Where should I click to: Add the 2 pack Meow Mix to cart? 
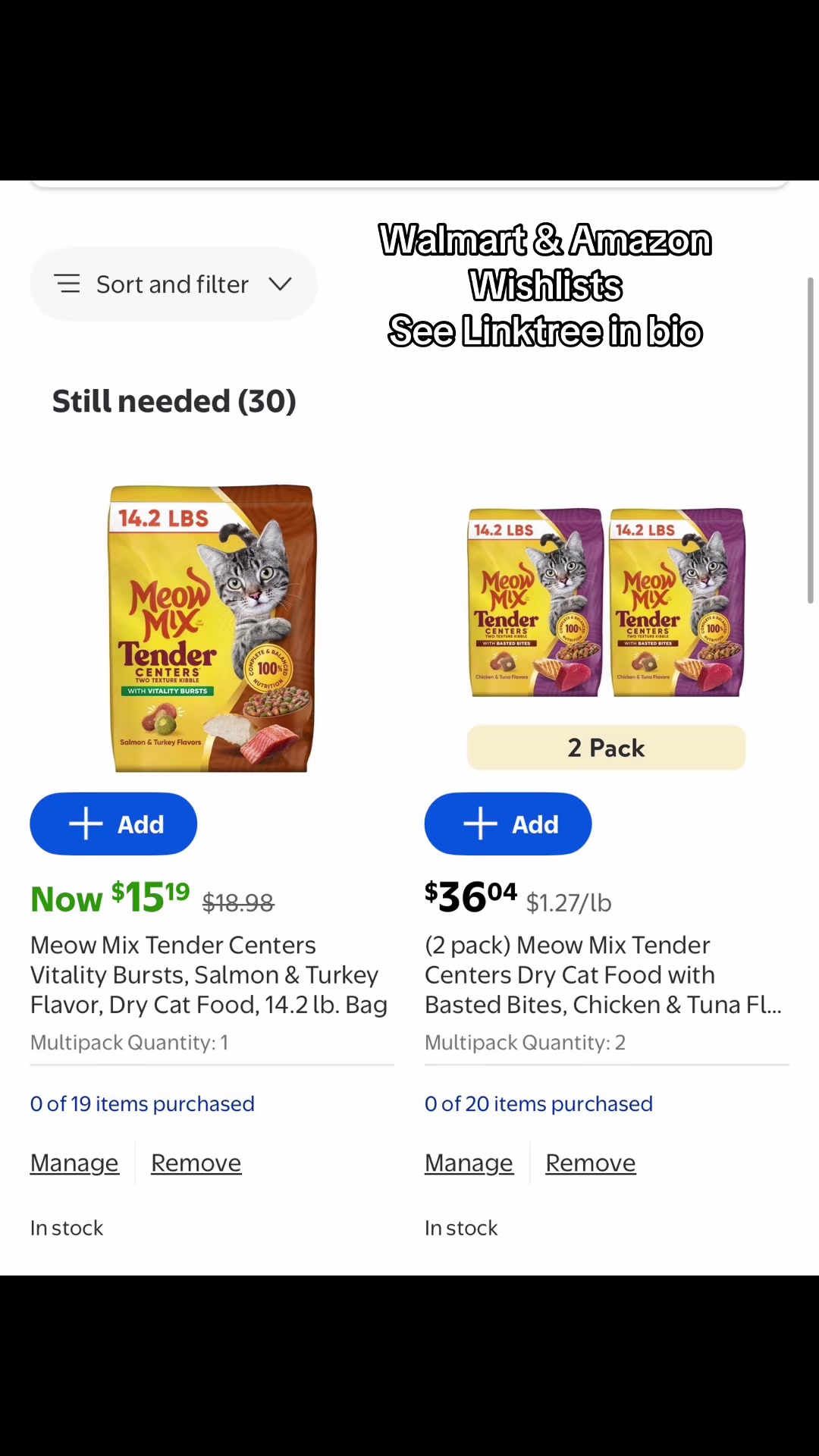[508, 824]
